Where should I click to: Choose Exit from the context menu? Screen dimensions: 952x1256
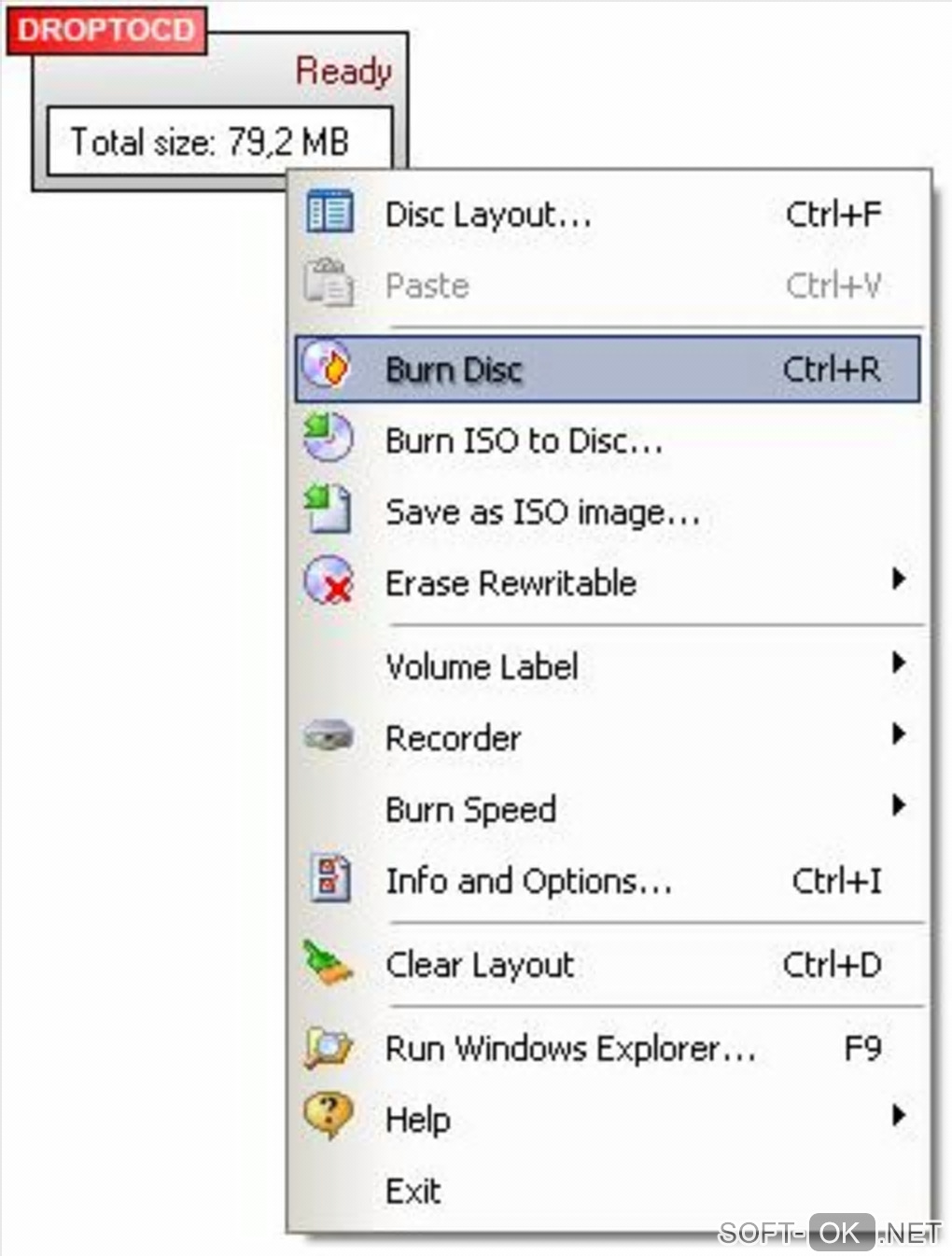(413, 1191)
